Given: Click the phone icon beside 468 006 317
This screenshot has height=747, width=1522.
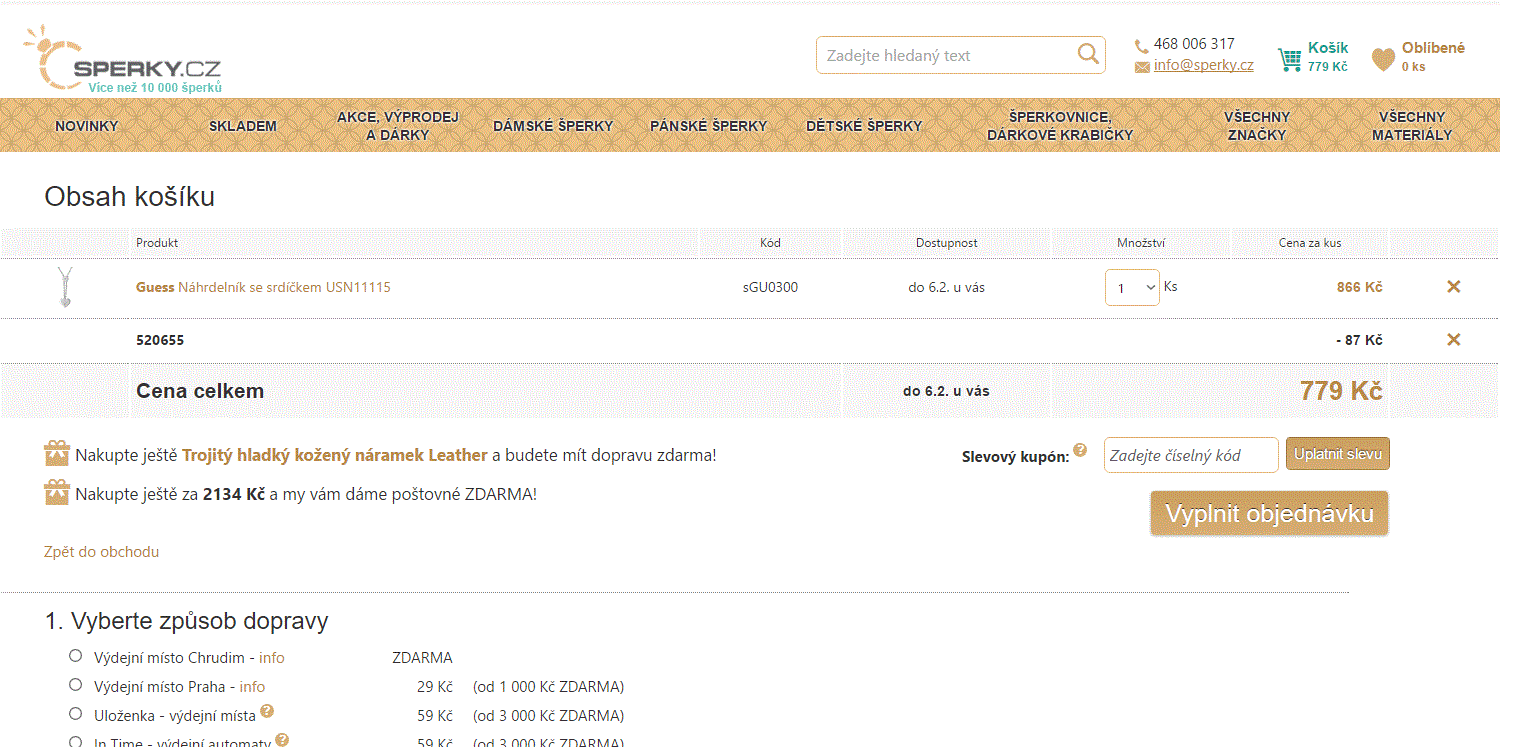Looking at the screenshot, I should [1142, 45].
